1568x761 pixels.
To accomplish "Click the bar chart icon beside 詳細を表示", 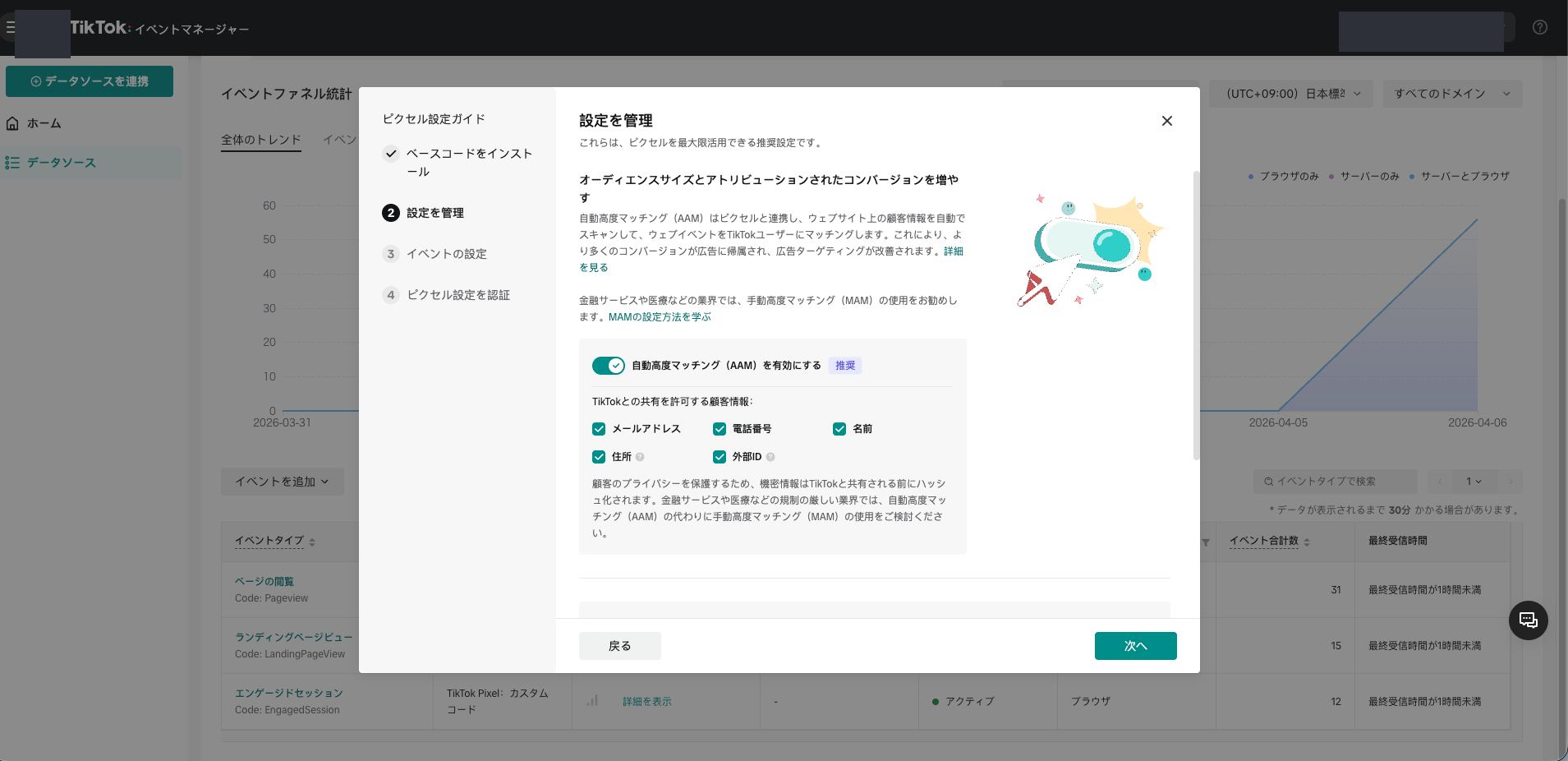I will pos(591,701).
